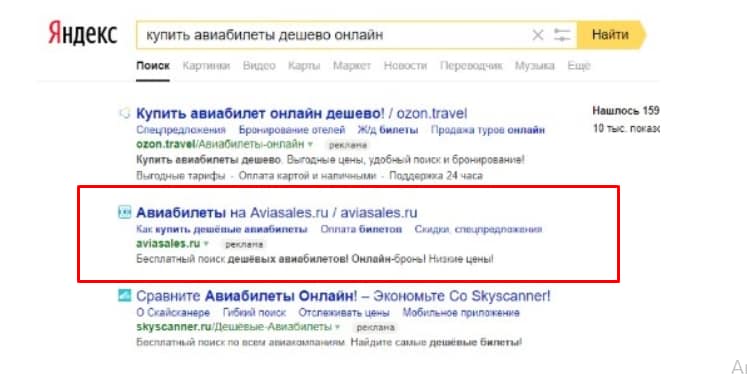
Task: Switch to the Новости tab
Action: (405, 66)
